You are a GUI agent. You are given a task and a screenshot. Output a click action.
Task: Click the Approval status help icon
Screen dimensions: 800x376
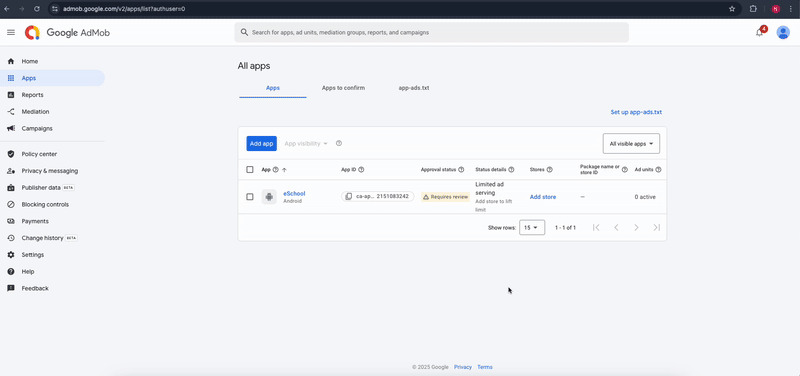pyautogui.click(x=461, y=169)
